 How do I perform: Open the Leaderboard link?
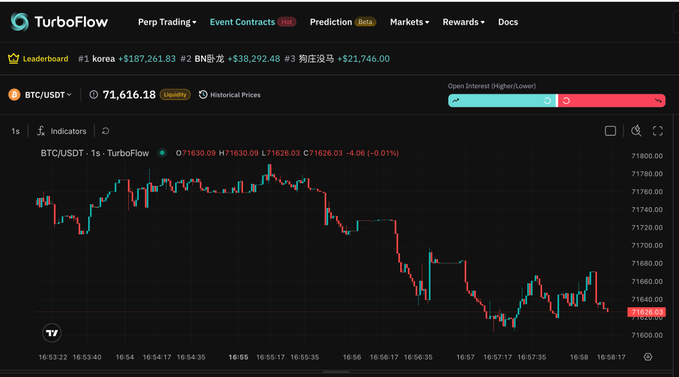[45, 59]
